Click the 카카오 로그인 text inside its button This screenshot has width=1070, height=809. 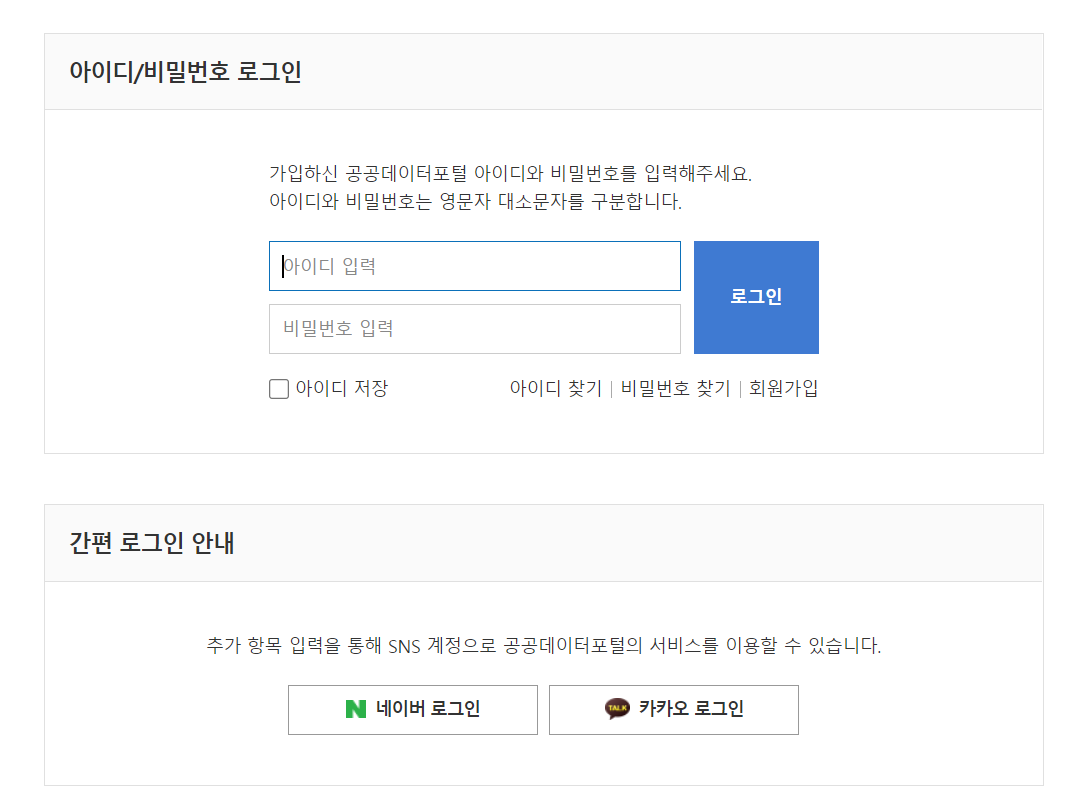[x=691, y=709]
